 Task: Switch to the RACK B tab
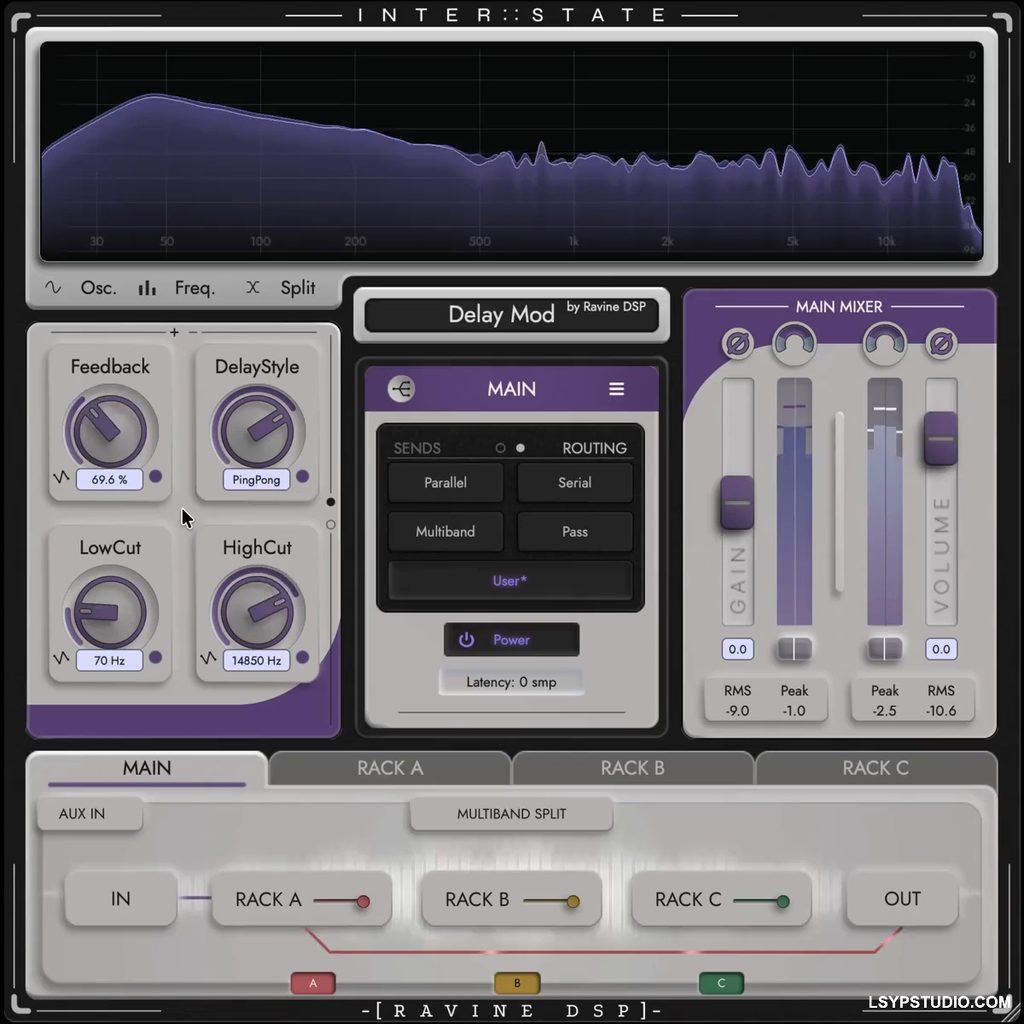(x=633, y=769)
